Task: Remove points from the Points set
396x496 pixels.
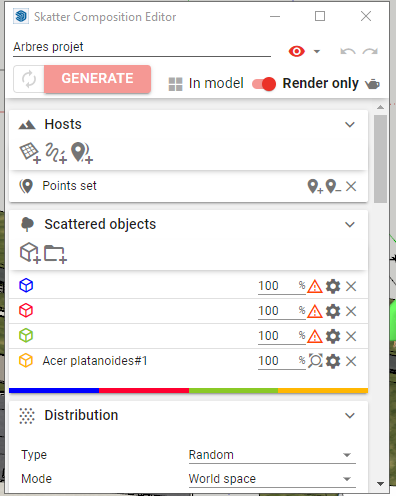Action: point(333,186)
